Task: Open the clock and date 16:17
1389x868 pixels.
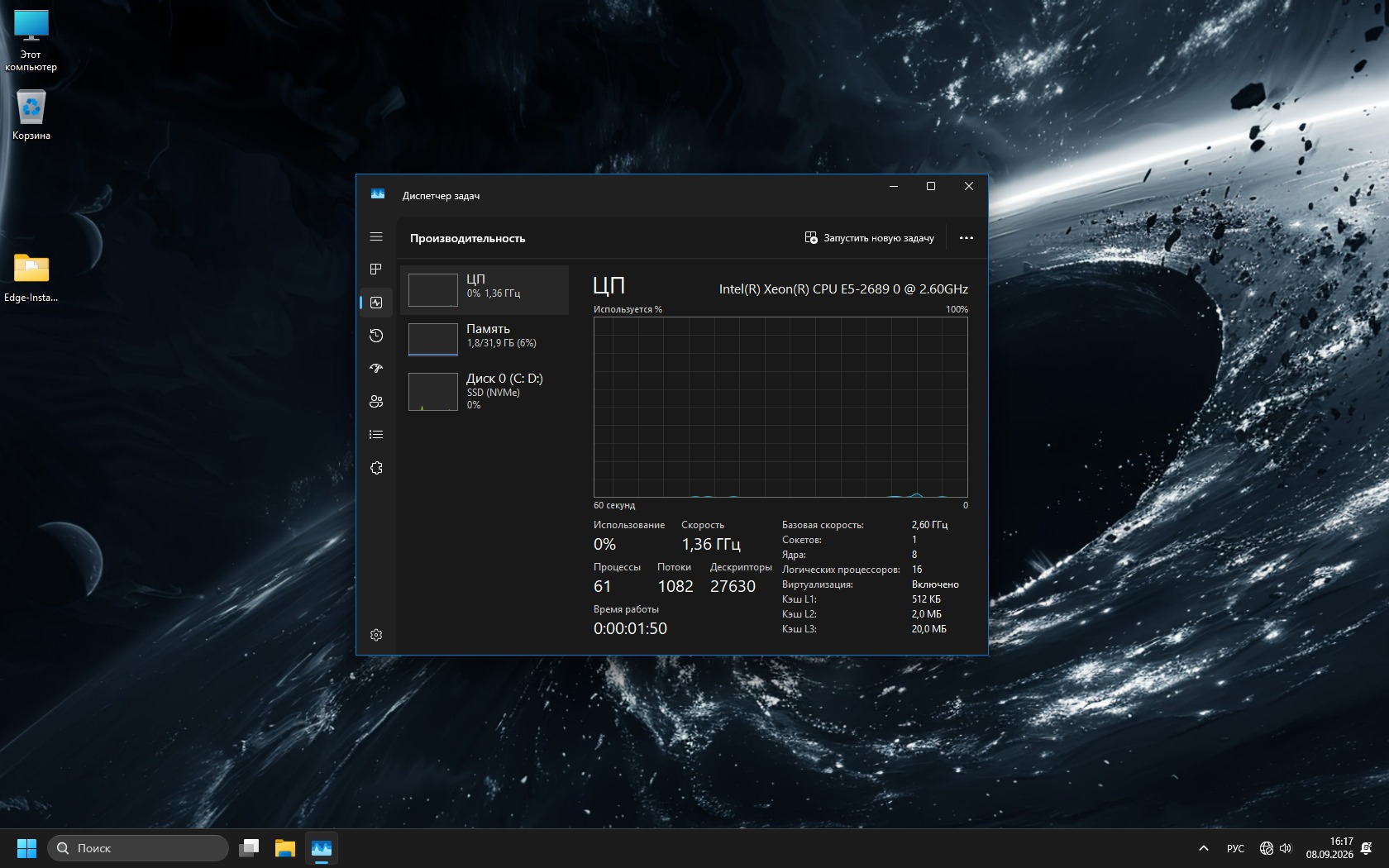Action: pos(1329,848)
